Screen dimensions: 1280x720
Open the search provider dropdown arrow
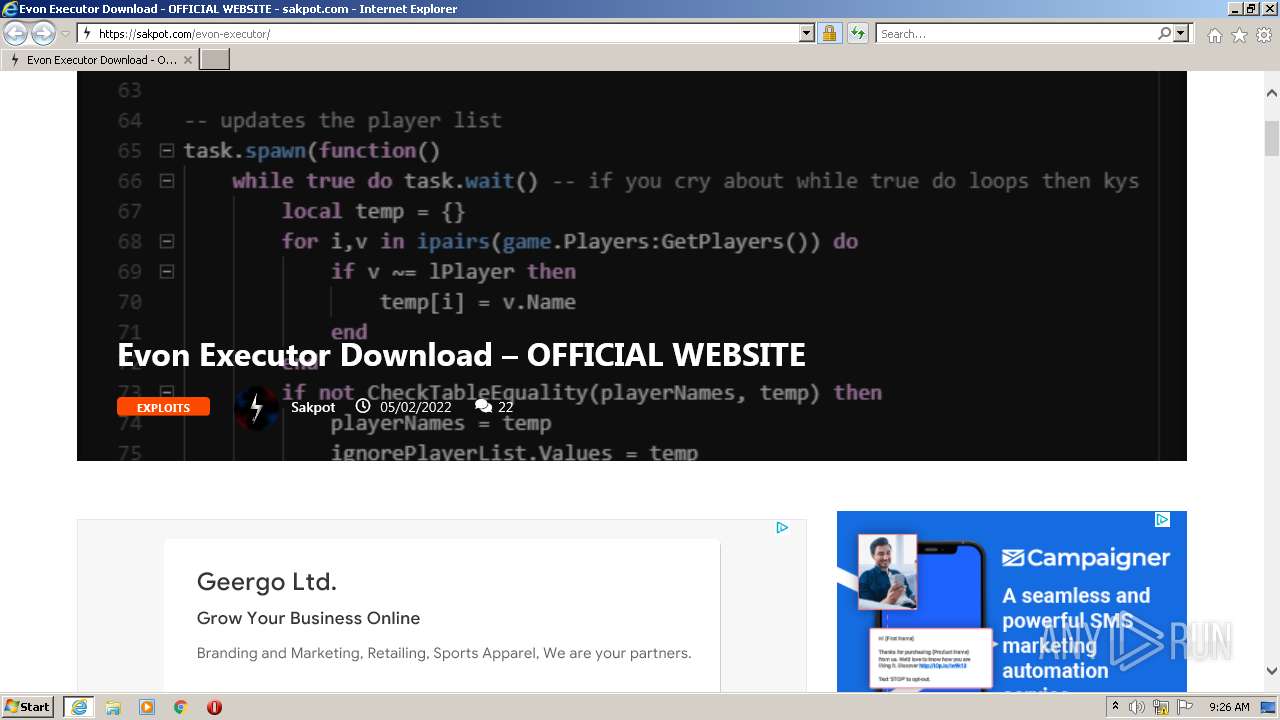(1181, 34)
